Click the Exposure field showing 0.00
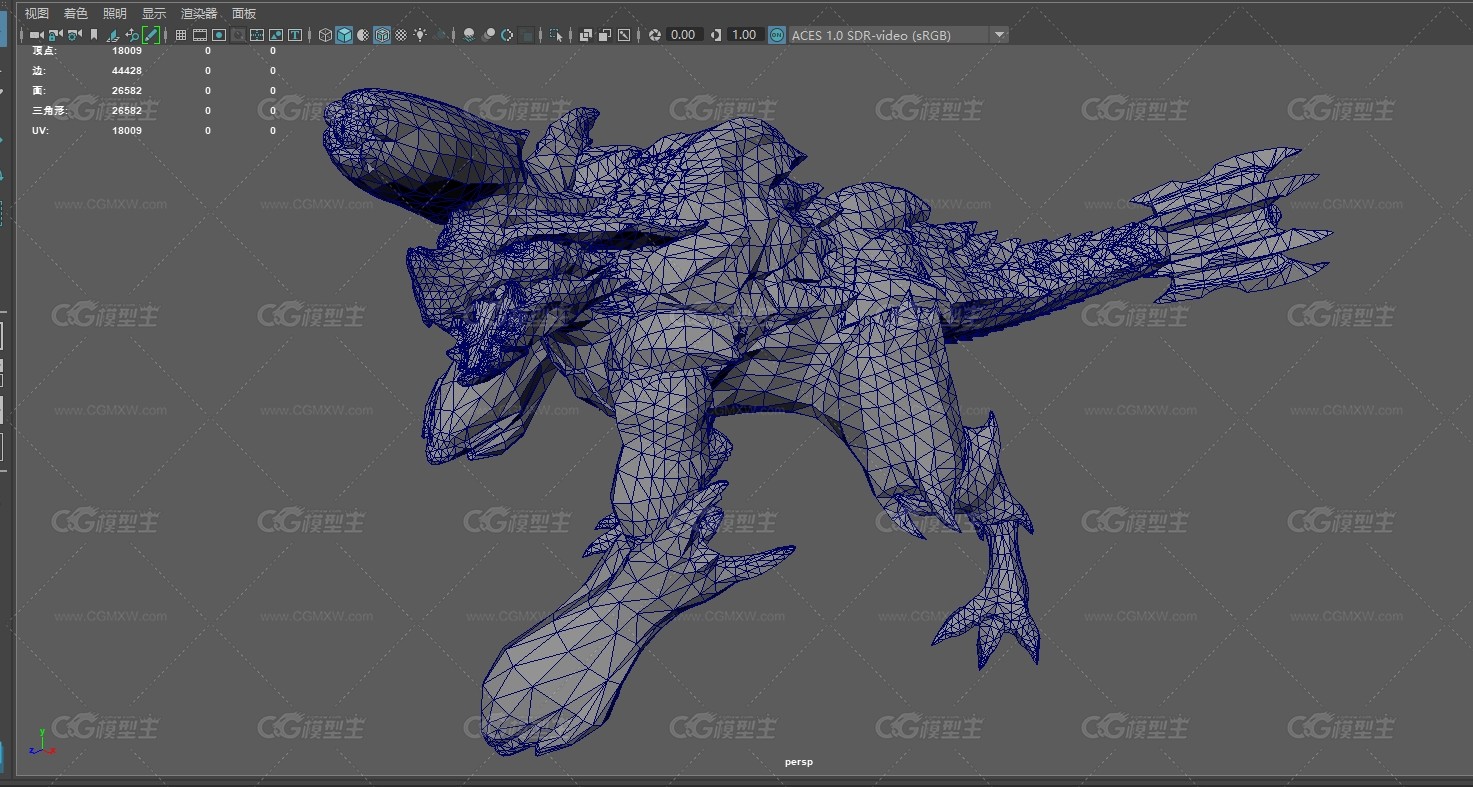 click(684, 35)
